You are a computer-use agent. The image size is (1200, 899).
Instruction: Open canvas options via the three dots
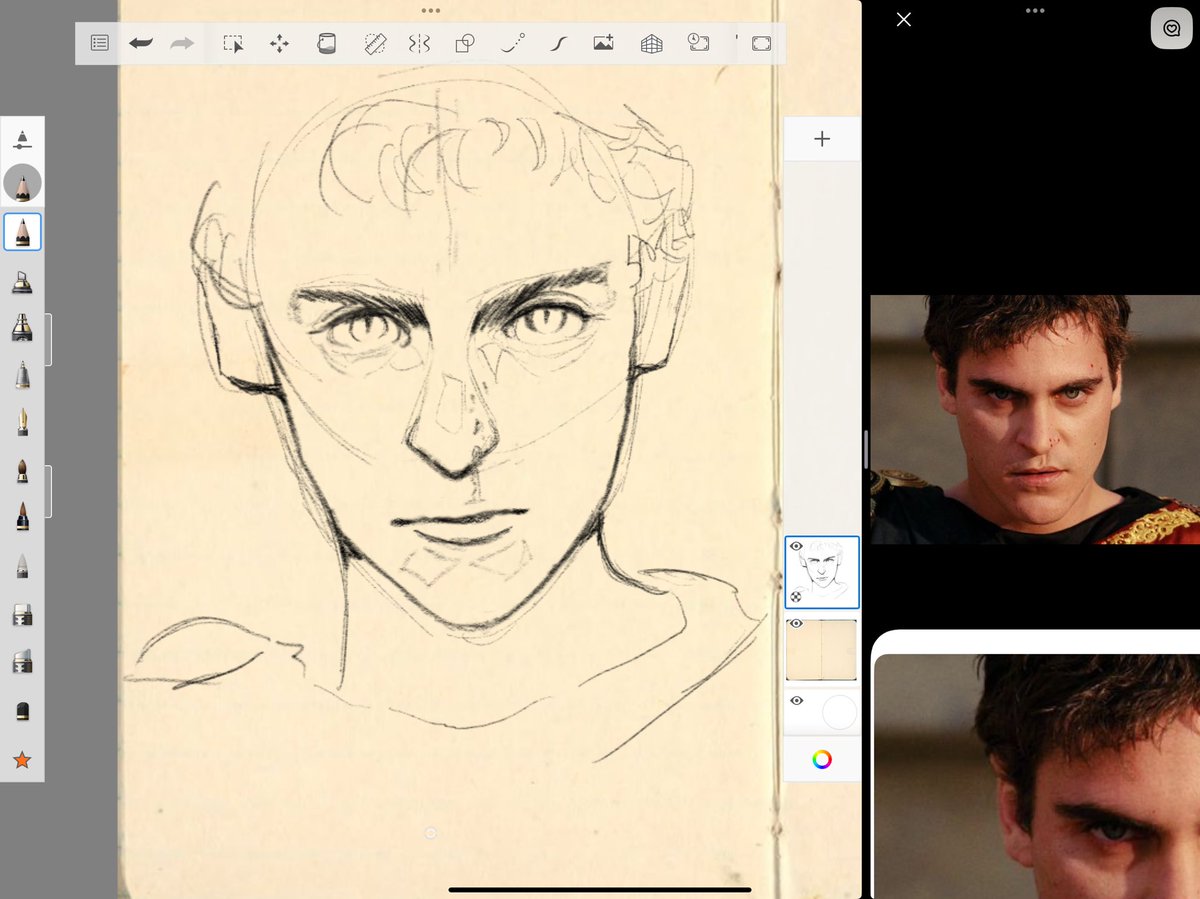(430, 11)
